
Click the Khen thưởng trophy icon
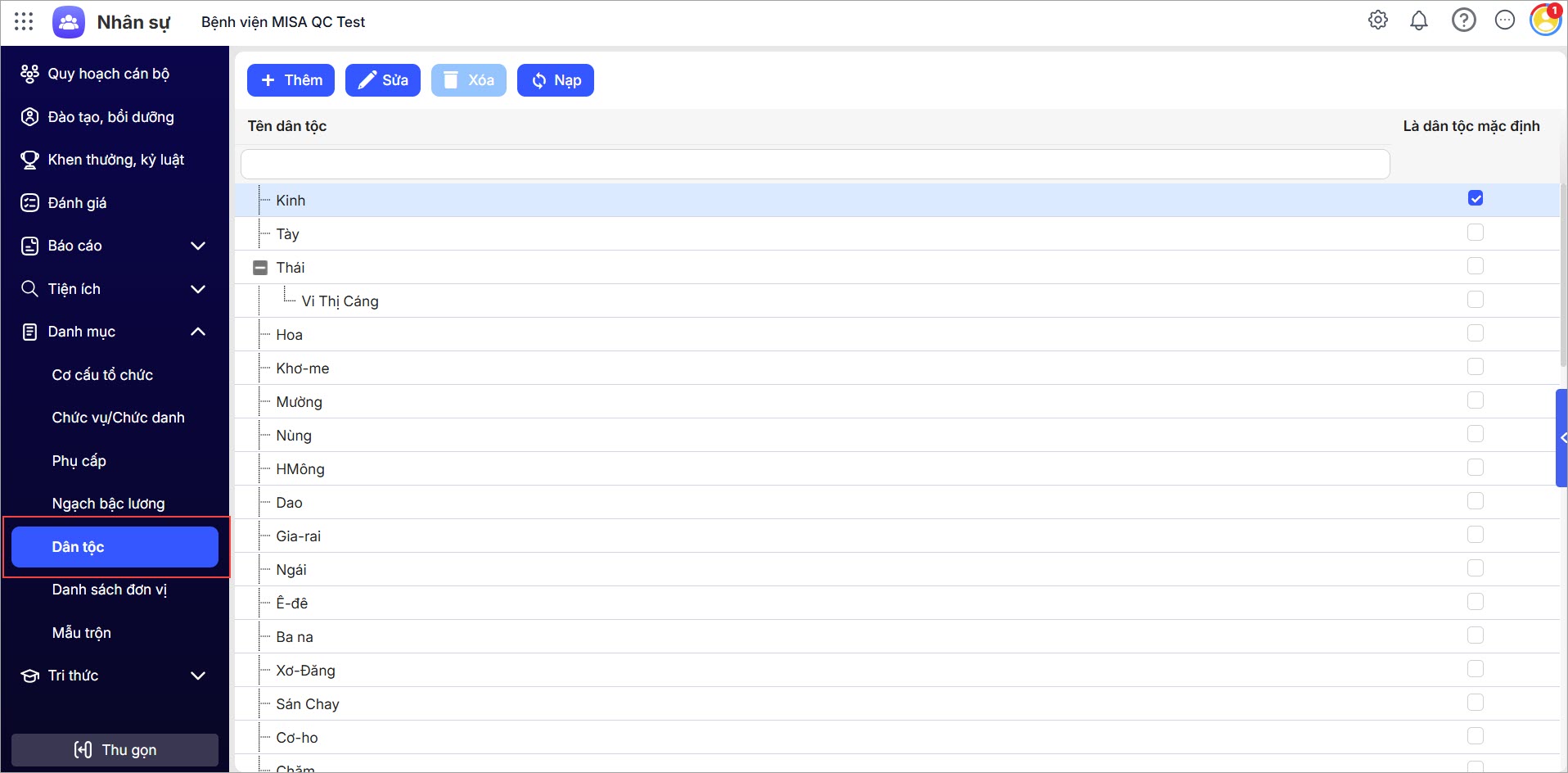coord(29,160)
